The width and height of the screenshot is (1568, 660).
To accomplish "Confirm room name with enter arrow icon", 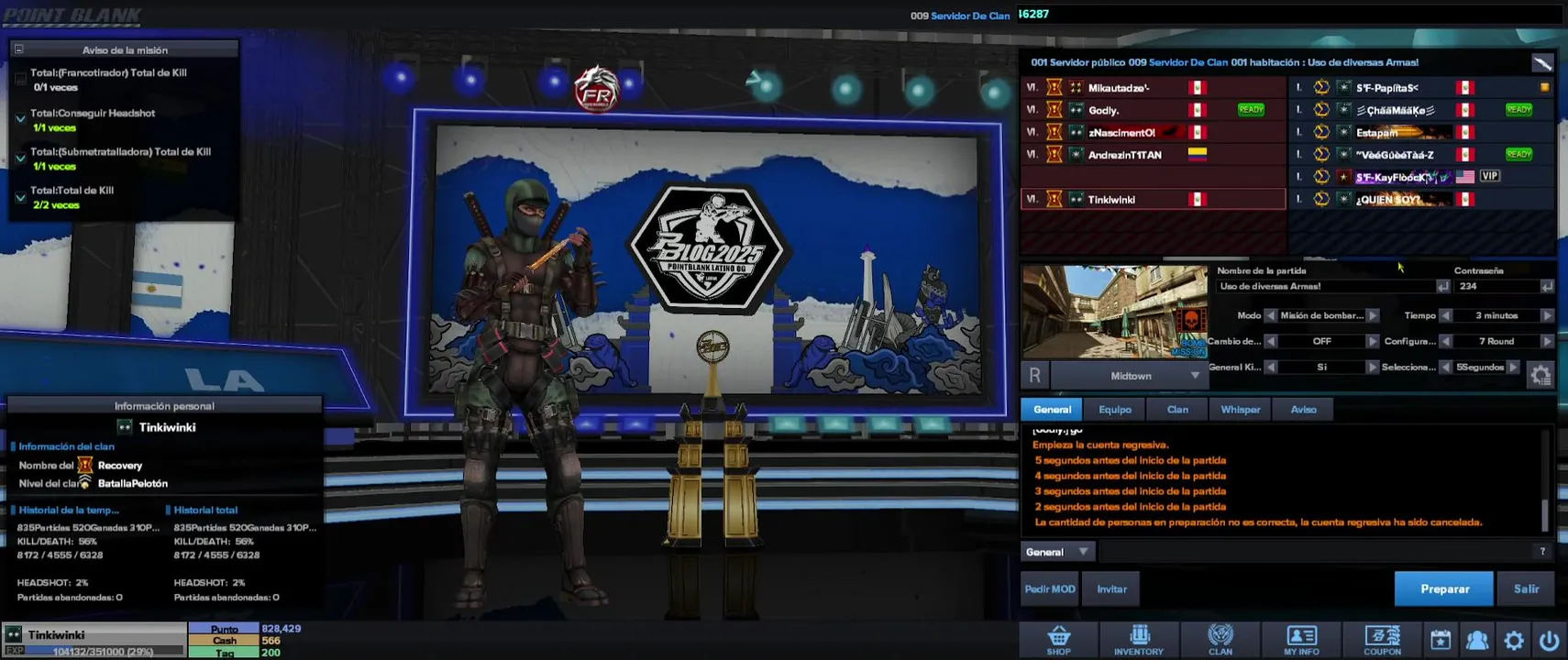I will [x=1442, y=286].
